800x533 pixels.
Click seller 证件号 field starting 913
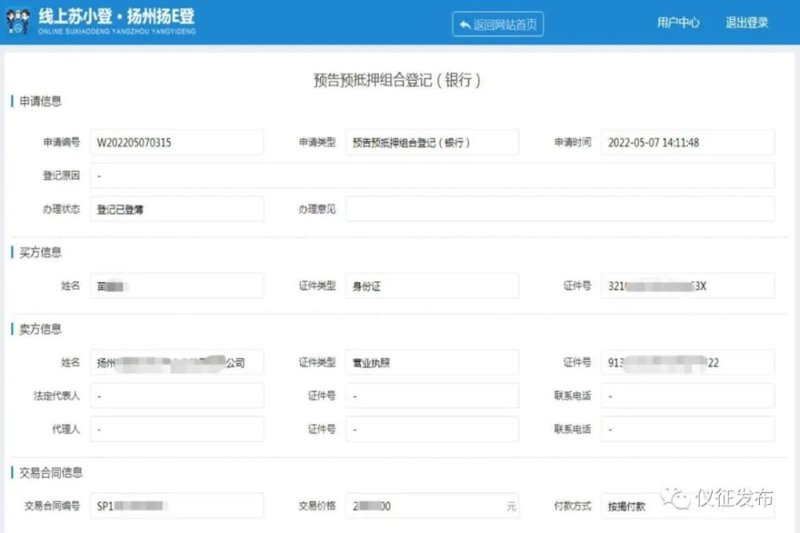[x=688, y=362]
